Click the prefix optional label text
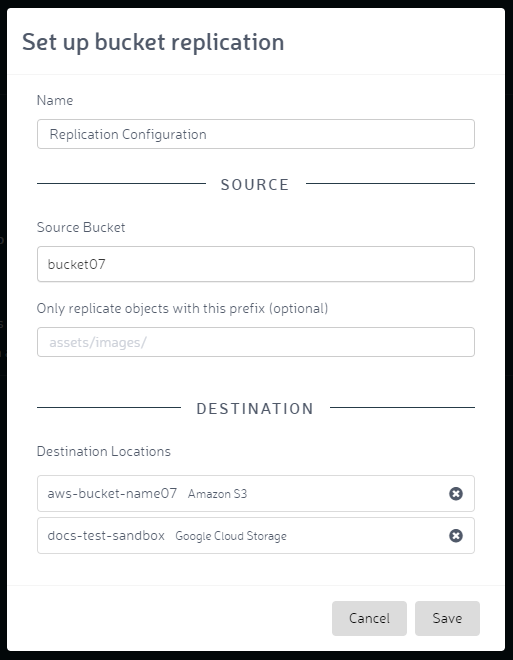Viewport: 513px width, 660px height. point(182,309)
